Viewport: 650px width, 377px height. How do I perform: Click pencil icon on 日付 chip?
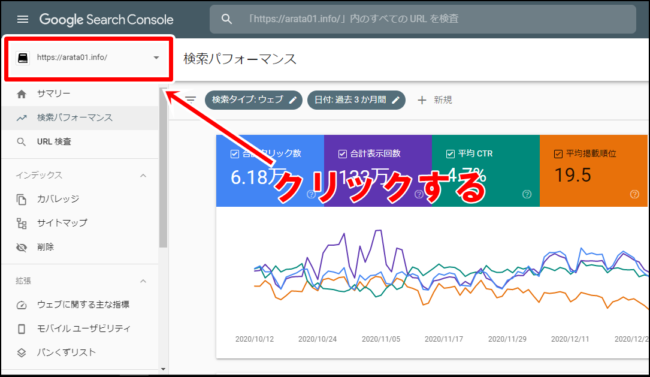[395, 100]
